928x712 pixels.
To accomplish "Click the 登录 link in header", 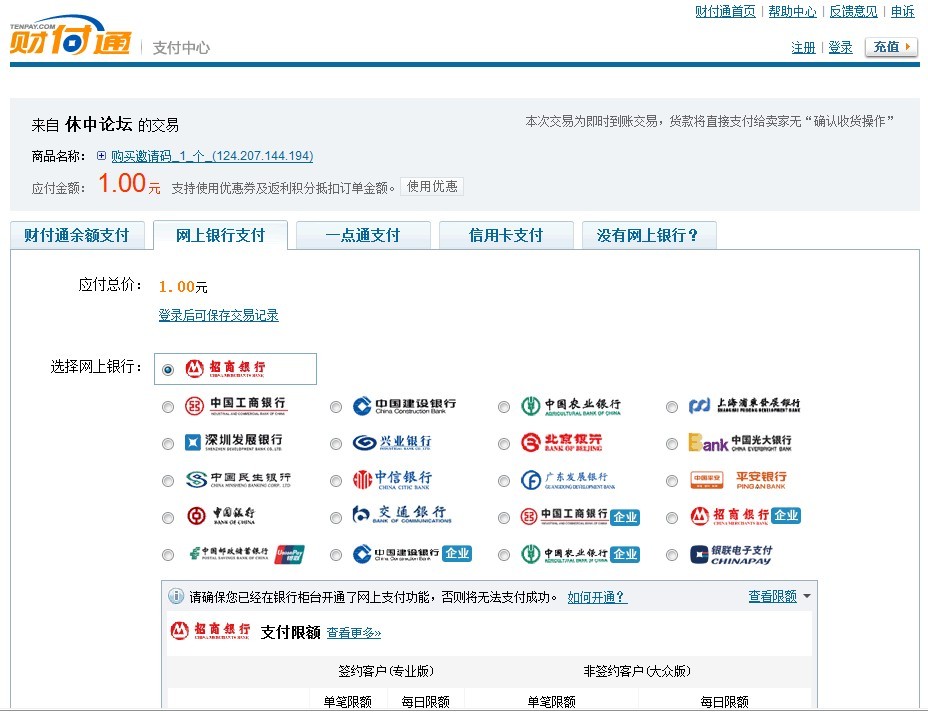I will coord(840,47).
